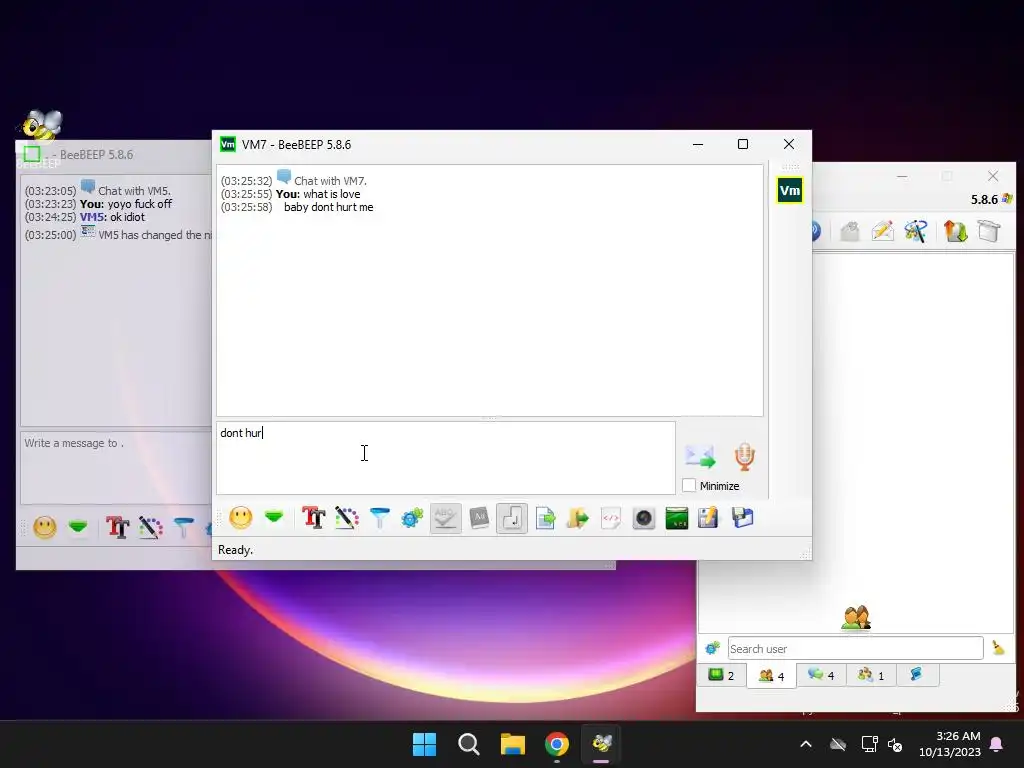1024x768 pixels.
Task: Click the Search user field
Action: point(856,648)
